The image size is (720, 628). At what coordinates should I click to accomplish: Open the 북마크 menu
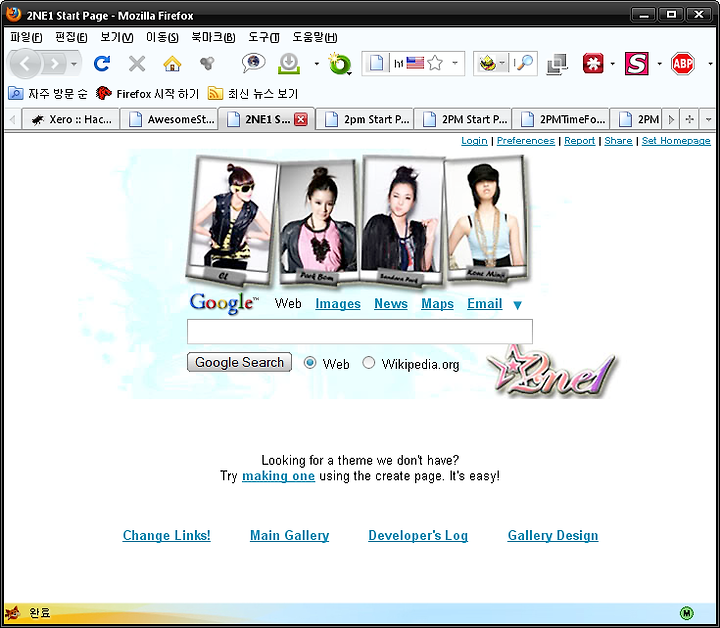click(x=213, y=37)
